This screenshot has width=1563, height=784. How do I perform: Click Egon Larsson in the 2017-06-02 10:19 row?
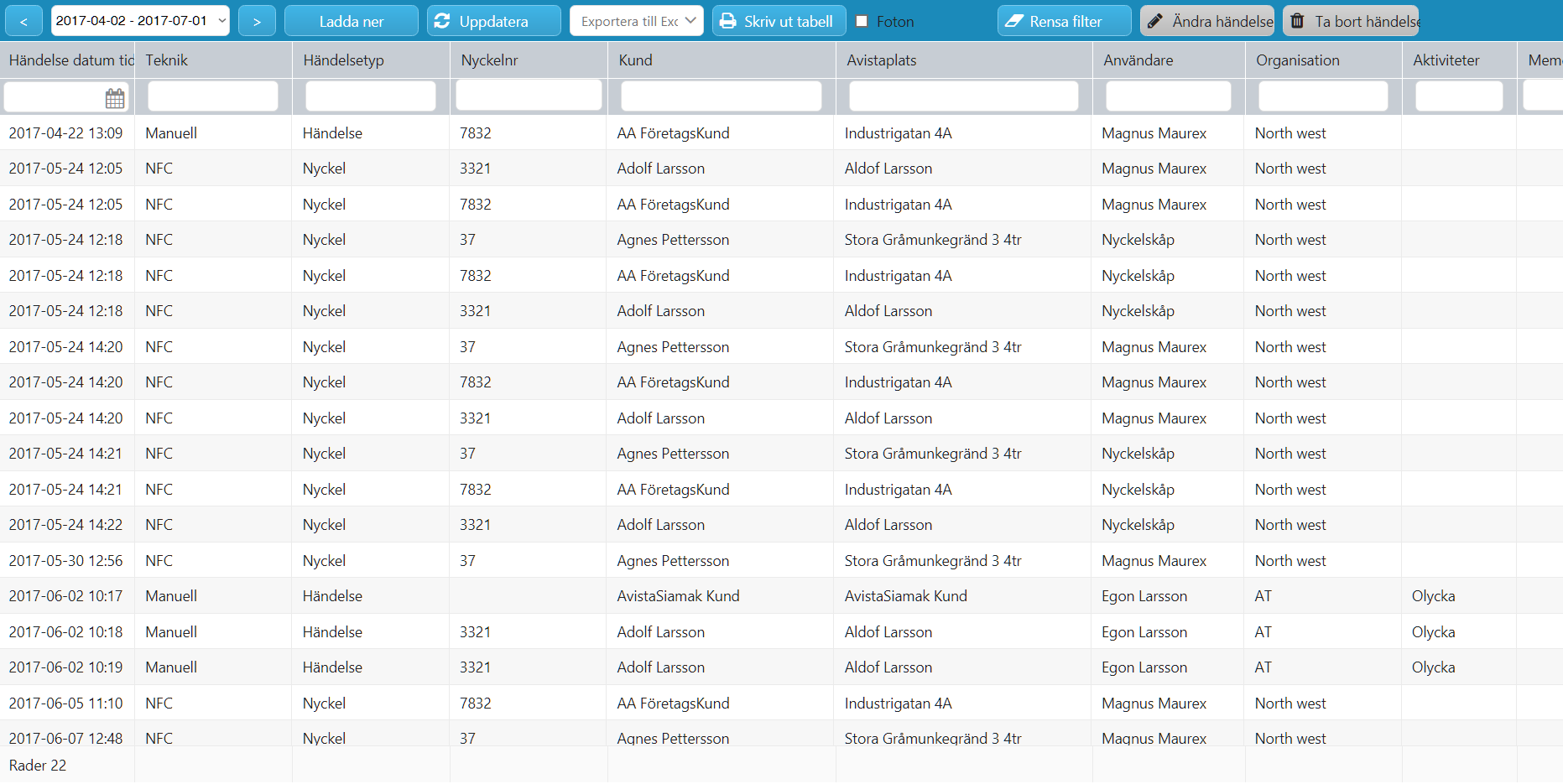point(1144,667)
